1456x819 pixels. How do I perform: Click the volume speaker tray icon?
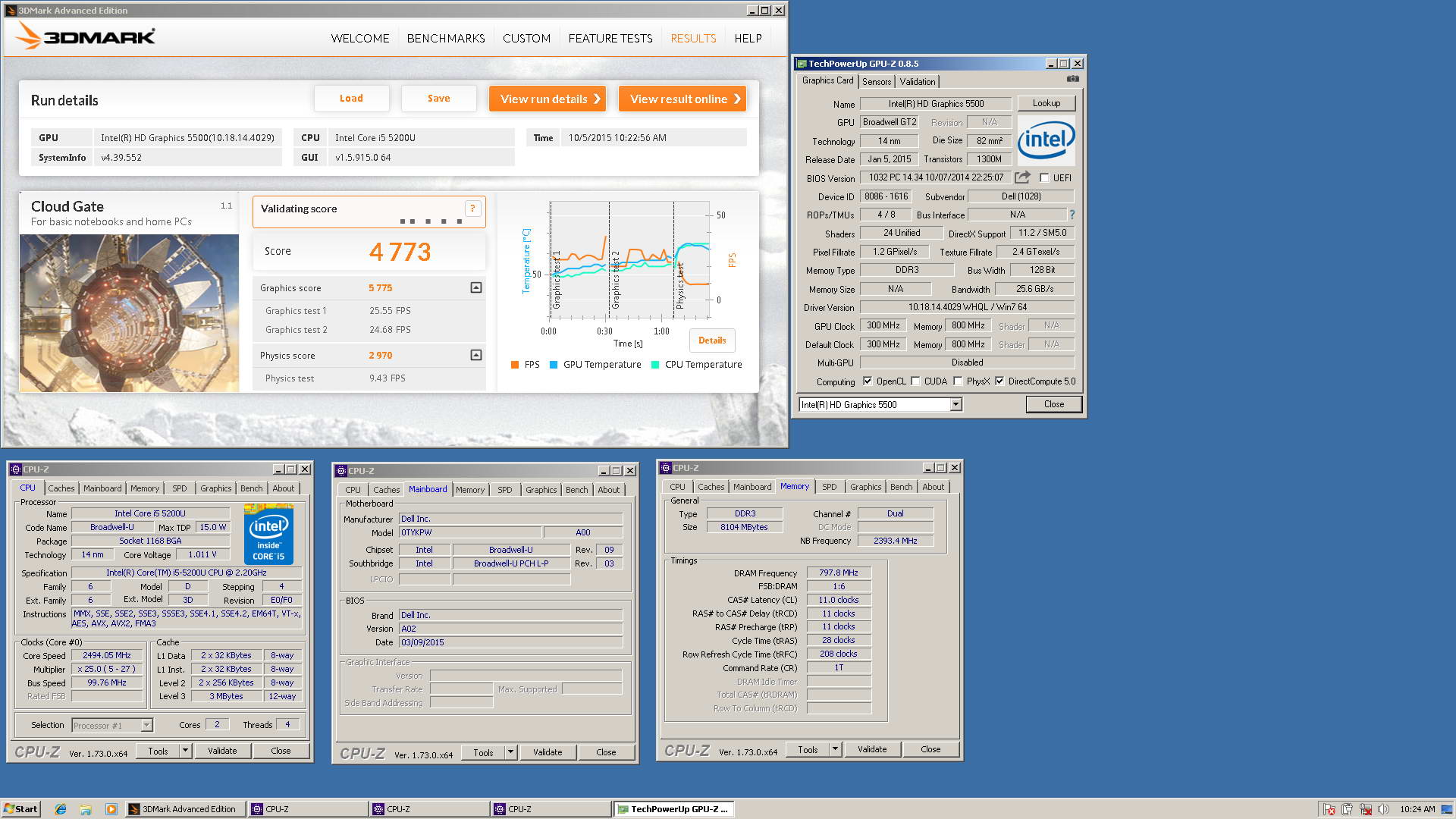pos(1383,809)
